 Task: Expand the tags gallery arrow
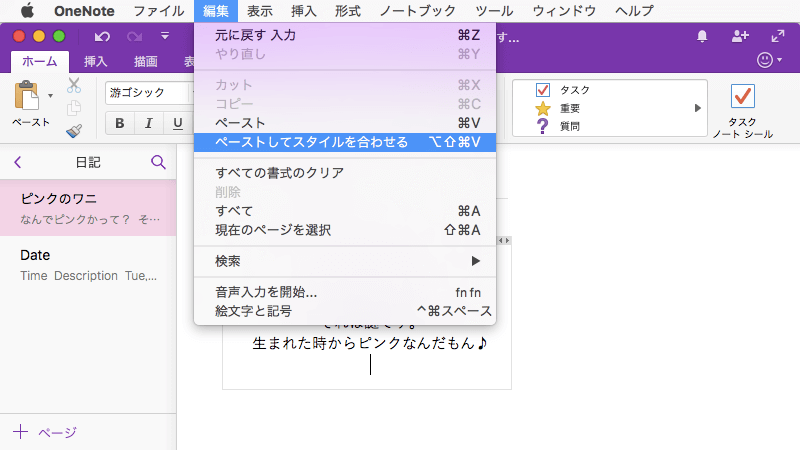tap(697, 108)
